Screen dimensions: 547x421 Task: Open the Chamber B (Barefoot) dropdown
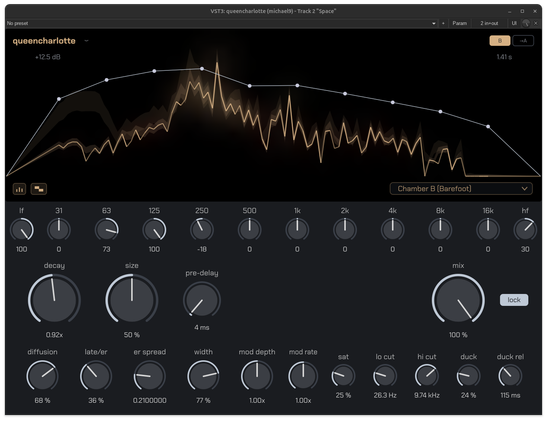point(461,189)
